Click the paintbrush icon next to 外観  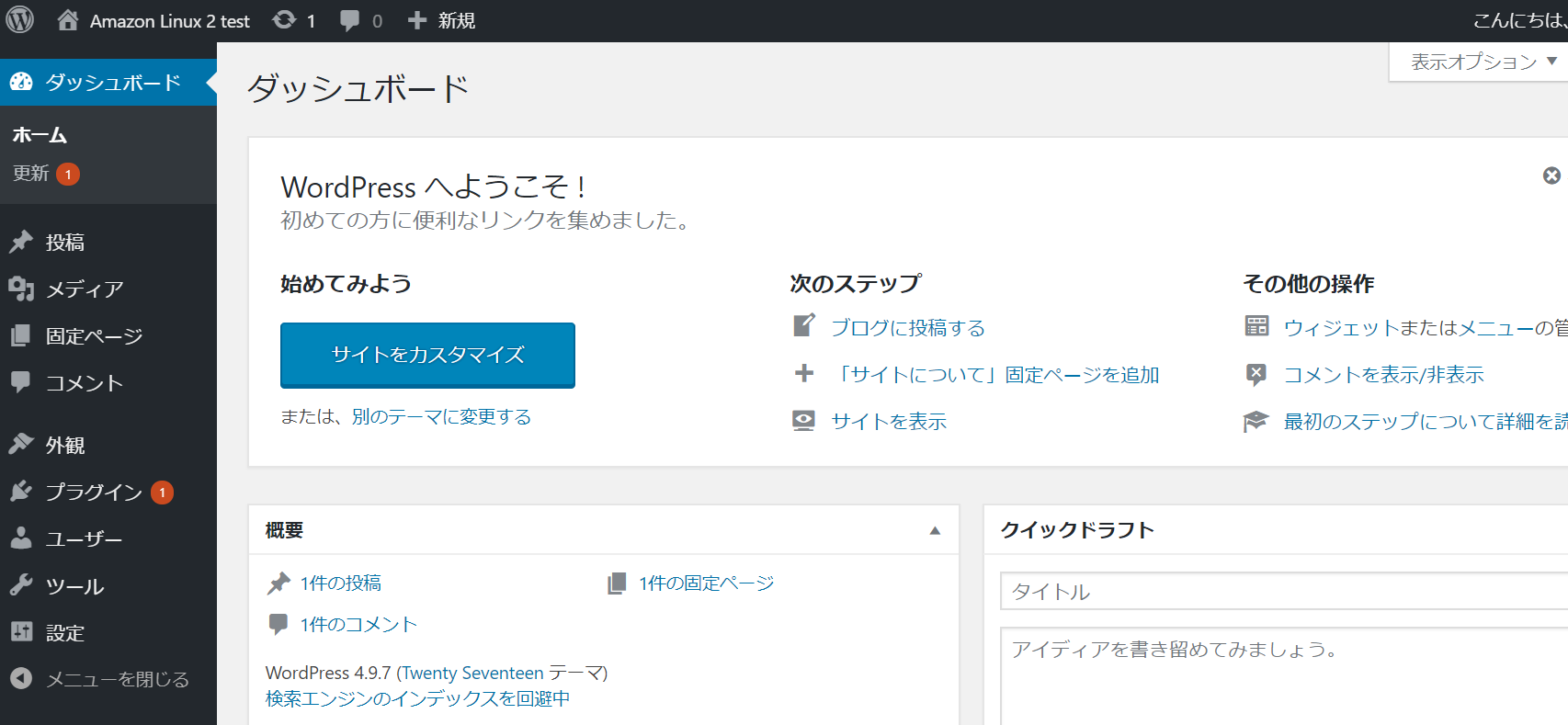(21, 444)
